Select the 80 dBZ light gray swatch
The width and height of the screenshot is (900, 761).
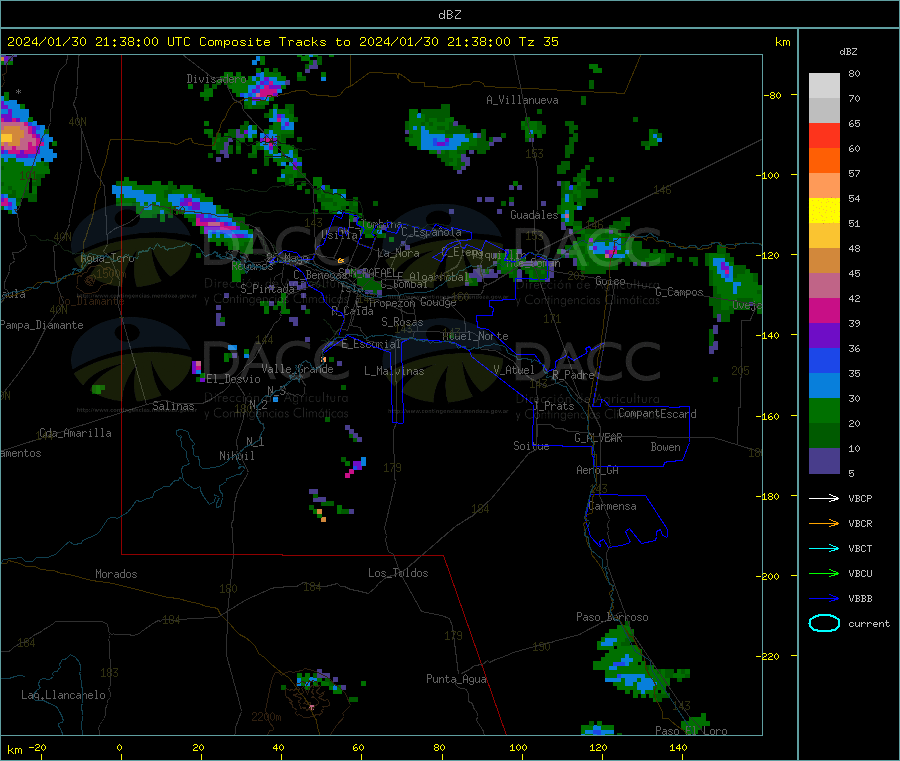click(x=824, y=86)
